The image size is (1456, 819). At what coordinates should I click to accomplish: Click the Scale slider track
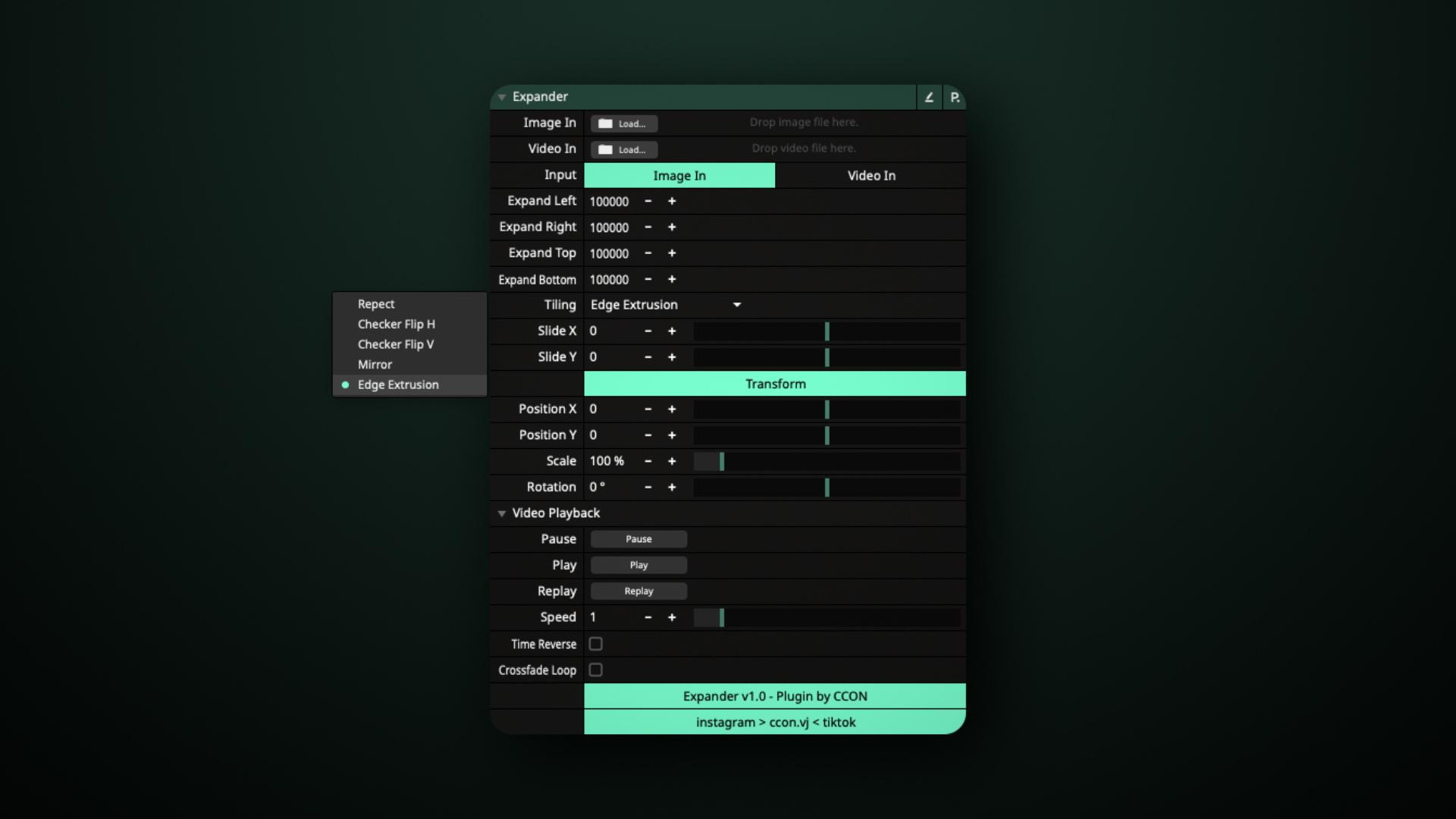click(x=827, y=461)
